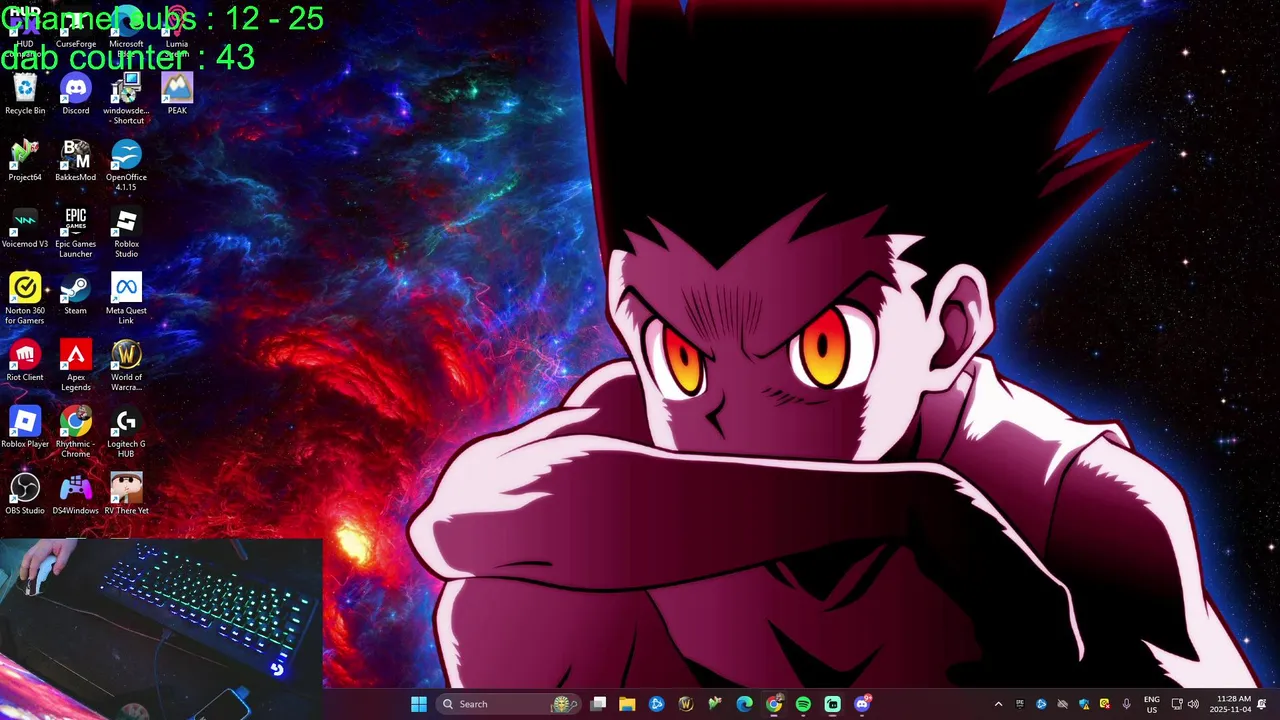Launch Roblox Studio from the desktop
The width and height of the screenshot is (1280, 720).
[x=126, y=233]
